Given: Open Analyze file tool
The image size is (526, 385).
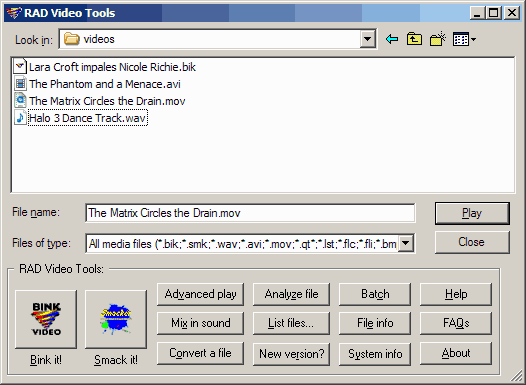Looking at the screenshot, I should (x=291, y=294).
